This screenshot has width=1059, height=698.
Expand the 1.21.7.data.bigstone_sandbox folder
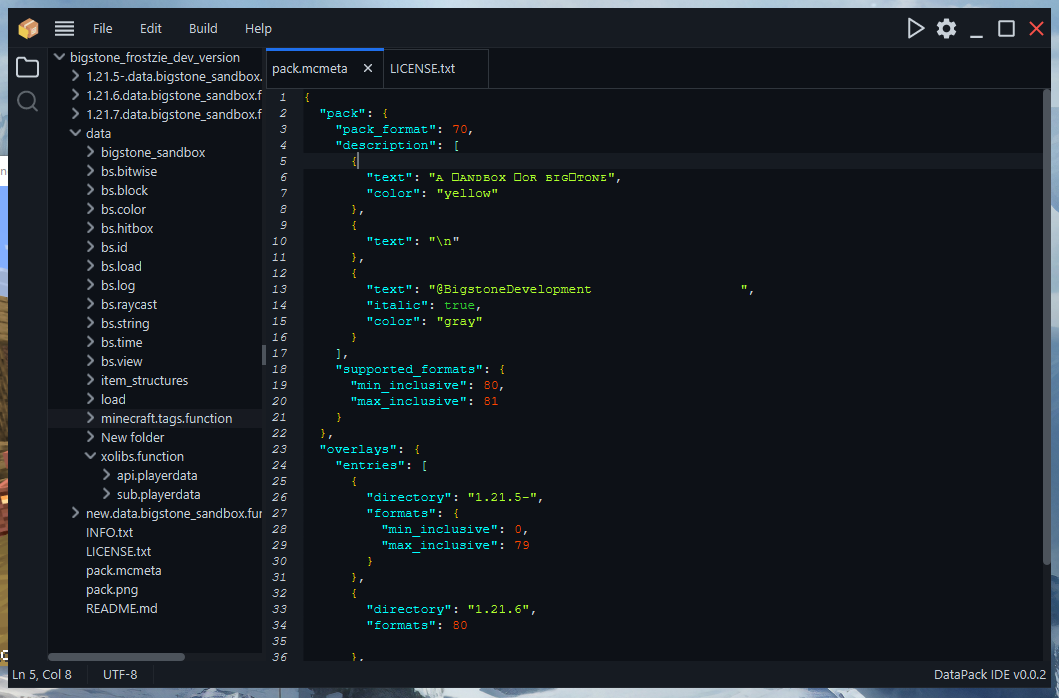[76, 114]
